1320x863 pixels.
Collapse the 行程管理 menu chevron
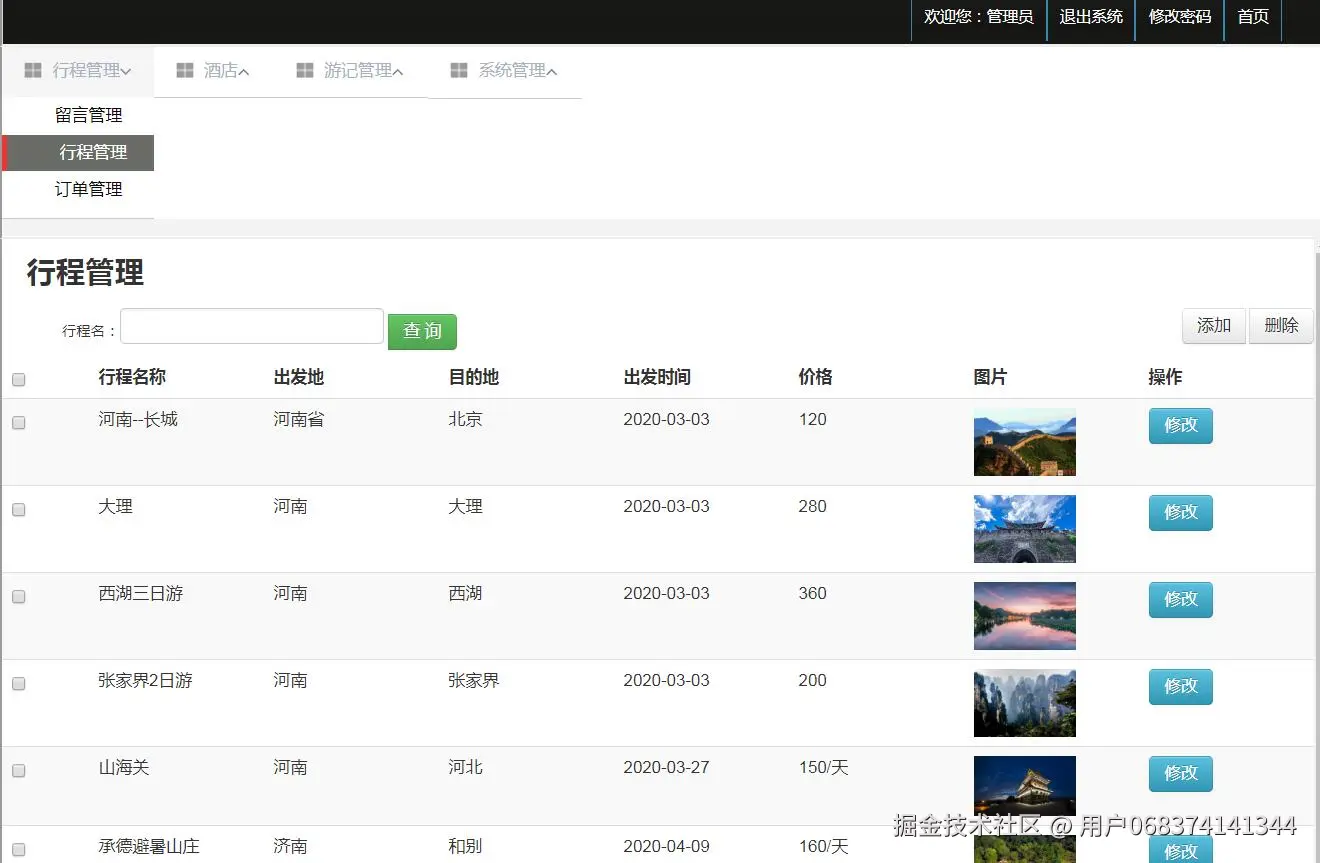tap(126, 71)
